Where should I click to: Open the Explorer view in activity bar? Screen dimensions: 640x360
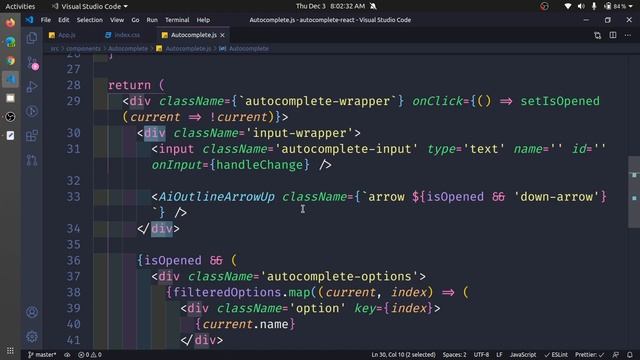click(32, 38)
